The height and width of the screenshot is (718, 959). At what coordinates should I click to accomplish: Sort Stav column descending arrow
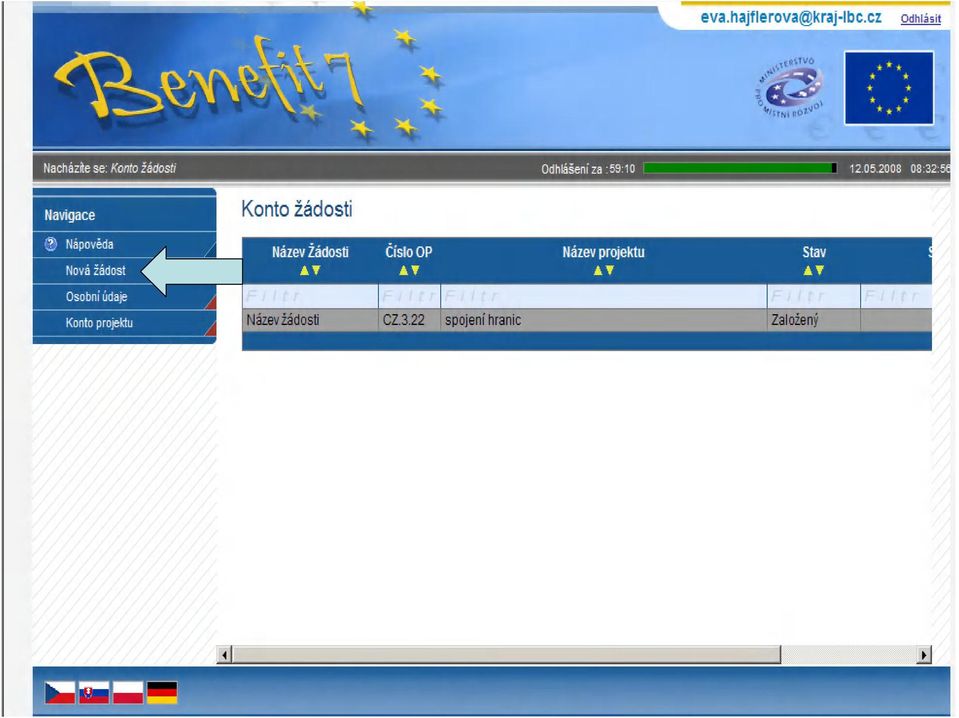click(x=820, y=270)
